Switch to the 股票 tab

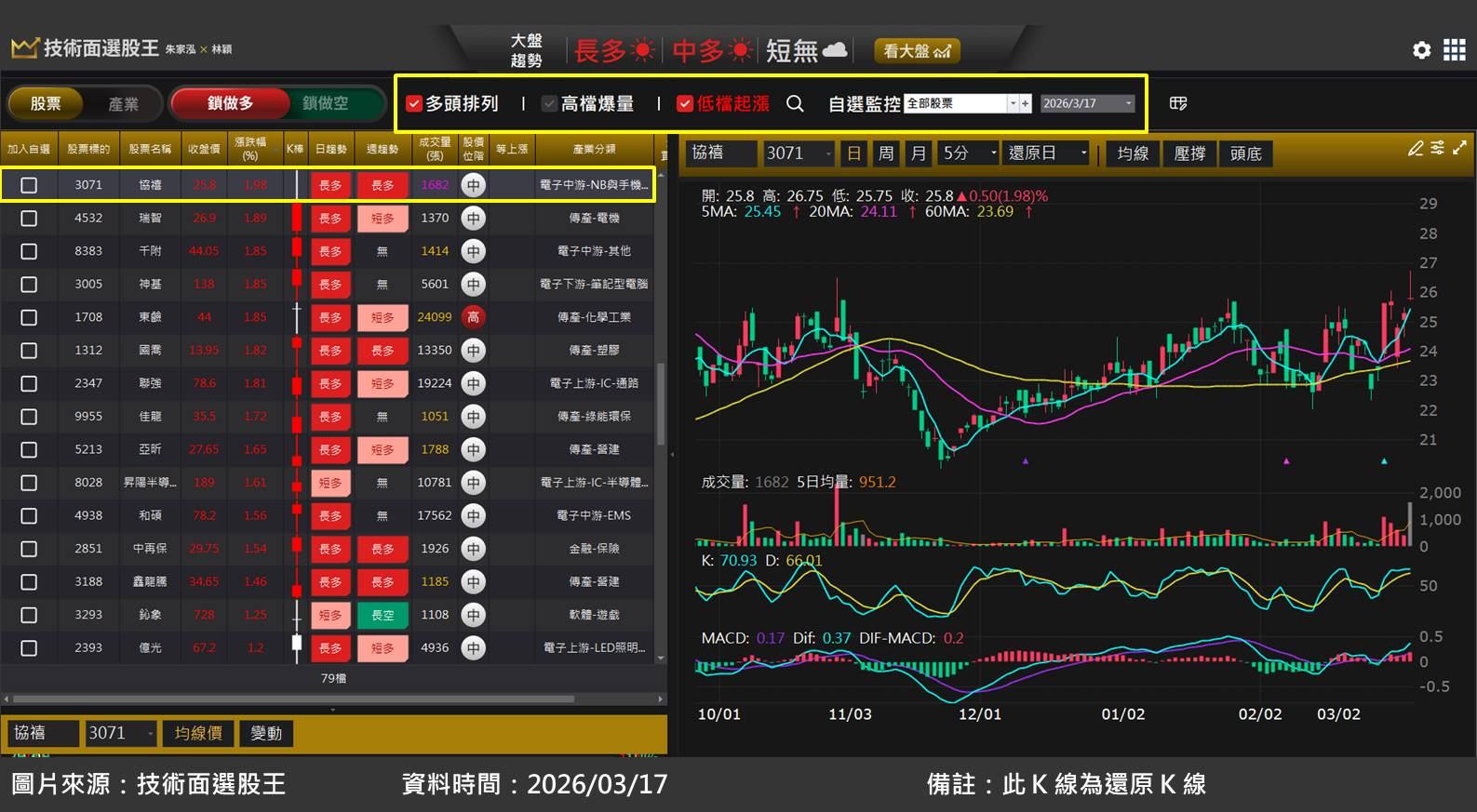(46, 103)
